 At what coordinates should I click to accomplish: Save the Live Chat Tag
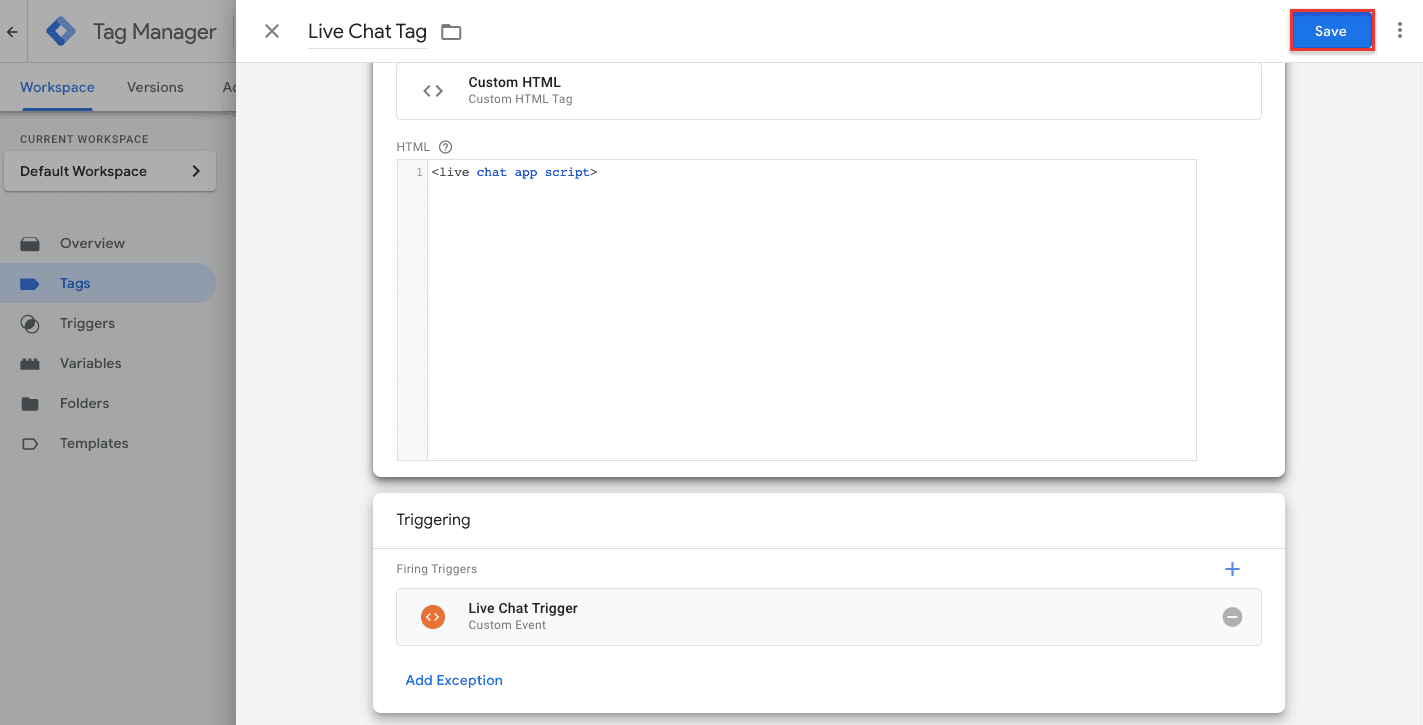coord(1331,31)
